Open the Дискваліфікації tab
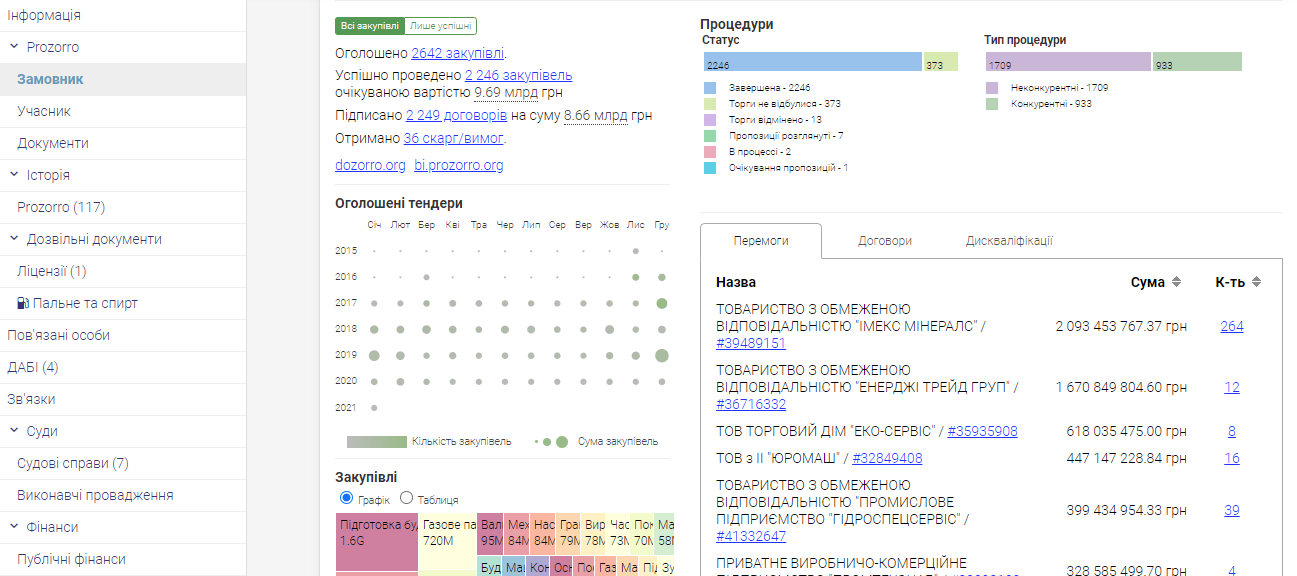Viewport: 1297px width, 576px height. pyautogui.click(x=1009, y=241)
